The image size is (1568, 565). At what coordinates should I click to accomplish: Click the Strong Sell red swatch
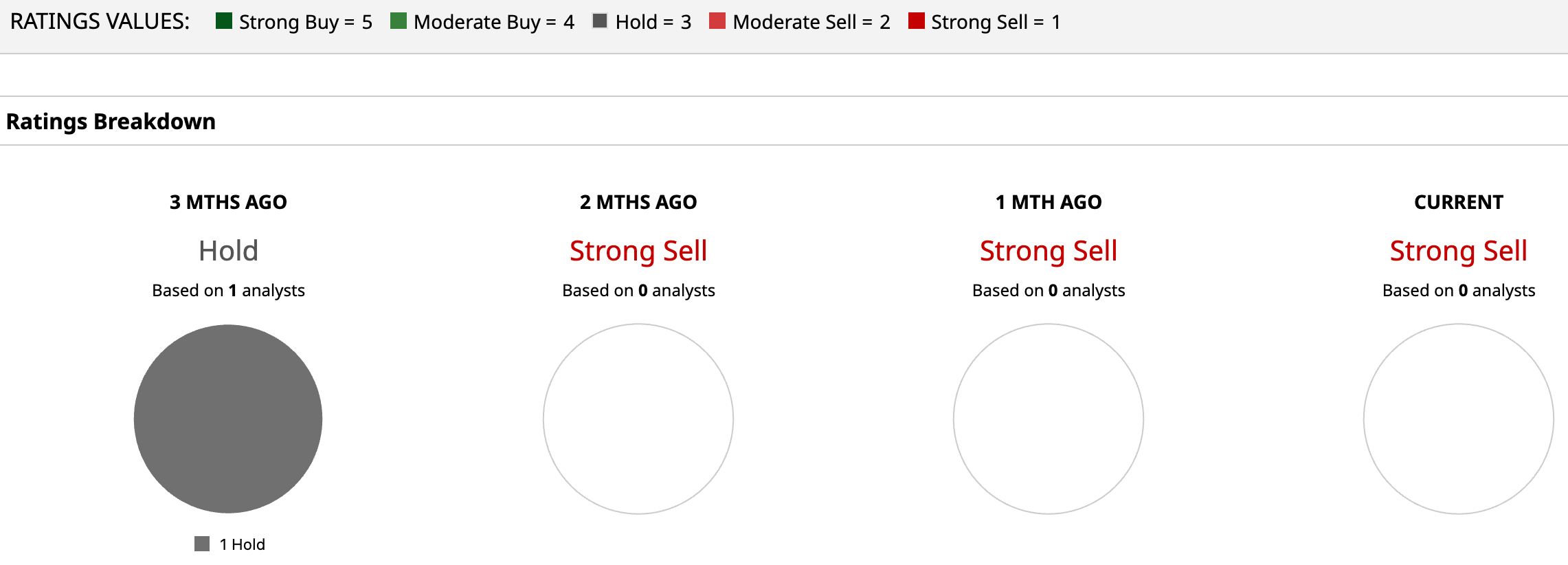916,21
